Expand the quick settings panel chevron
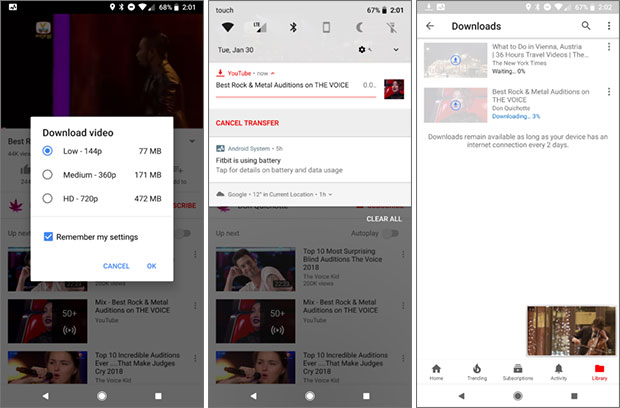 click(x=396, y=49)
